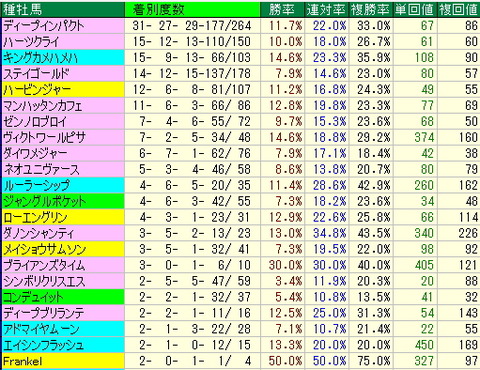Click the 48 複回値 for ジャングルポケット

pos(471,202)
